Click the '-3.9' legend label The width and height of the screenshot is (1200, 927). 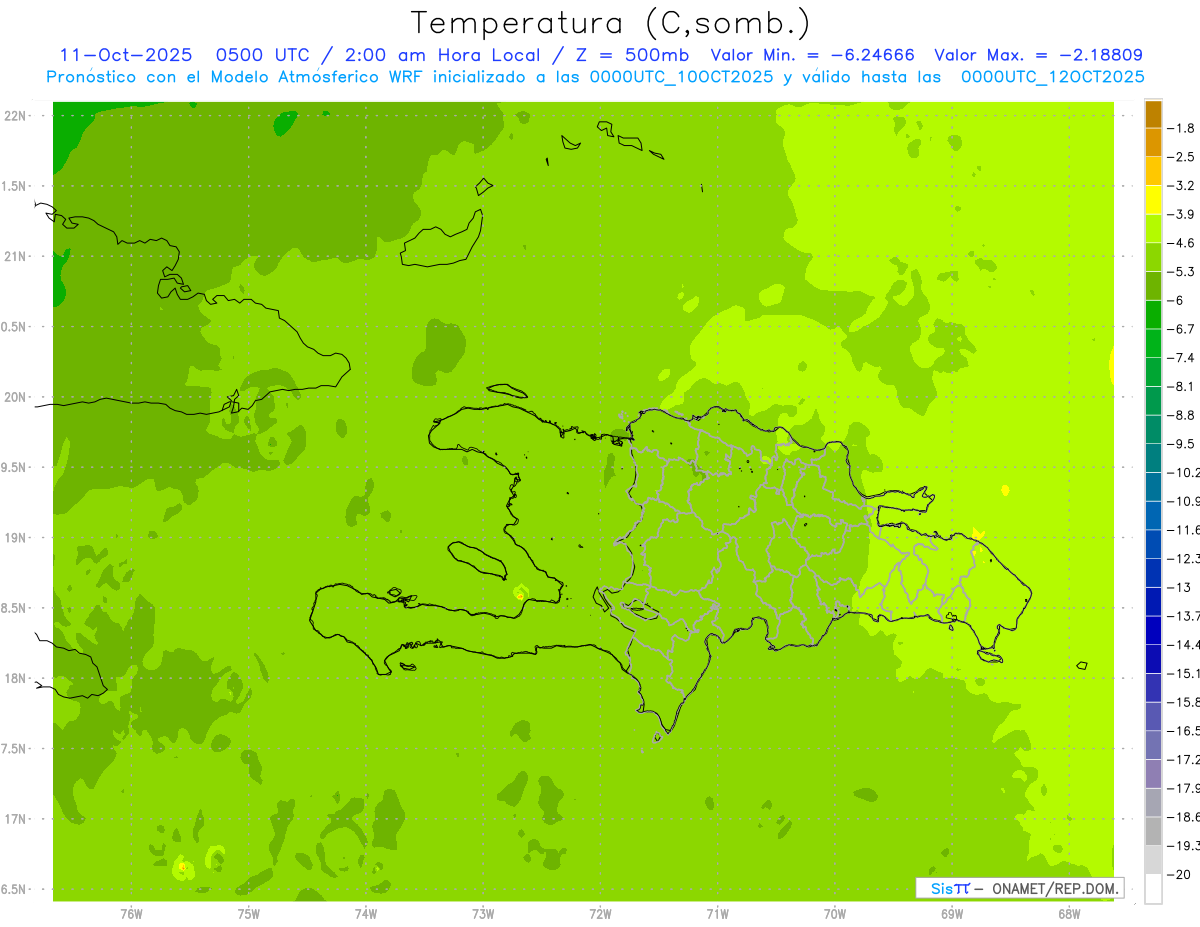tap(1181, 214)
